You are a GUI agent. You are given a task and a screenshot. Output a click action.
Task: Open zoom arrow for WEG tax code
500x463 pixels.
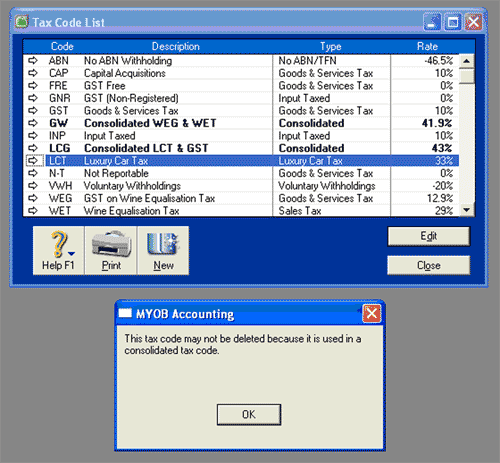click(x=33, y=198)
